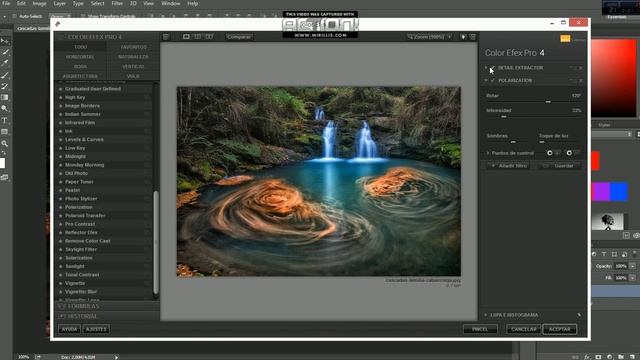Click the Ajustes button
Viewport: 640px width, 360px height.
click(96, 329)
